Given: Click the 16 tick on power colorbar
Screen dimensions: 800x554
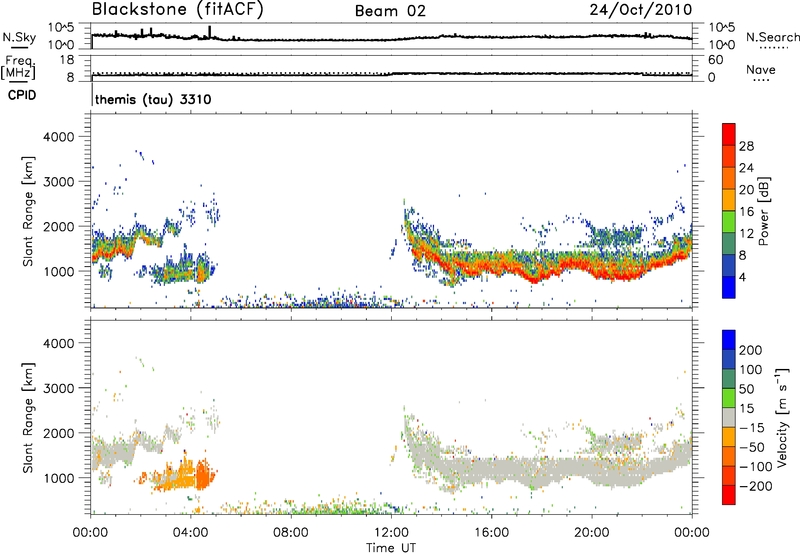Looking at the screenshot, I should click(746, 212).
